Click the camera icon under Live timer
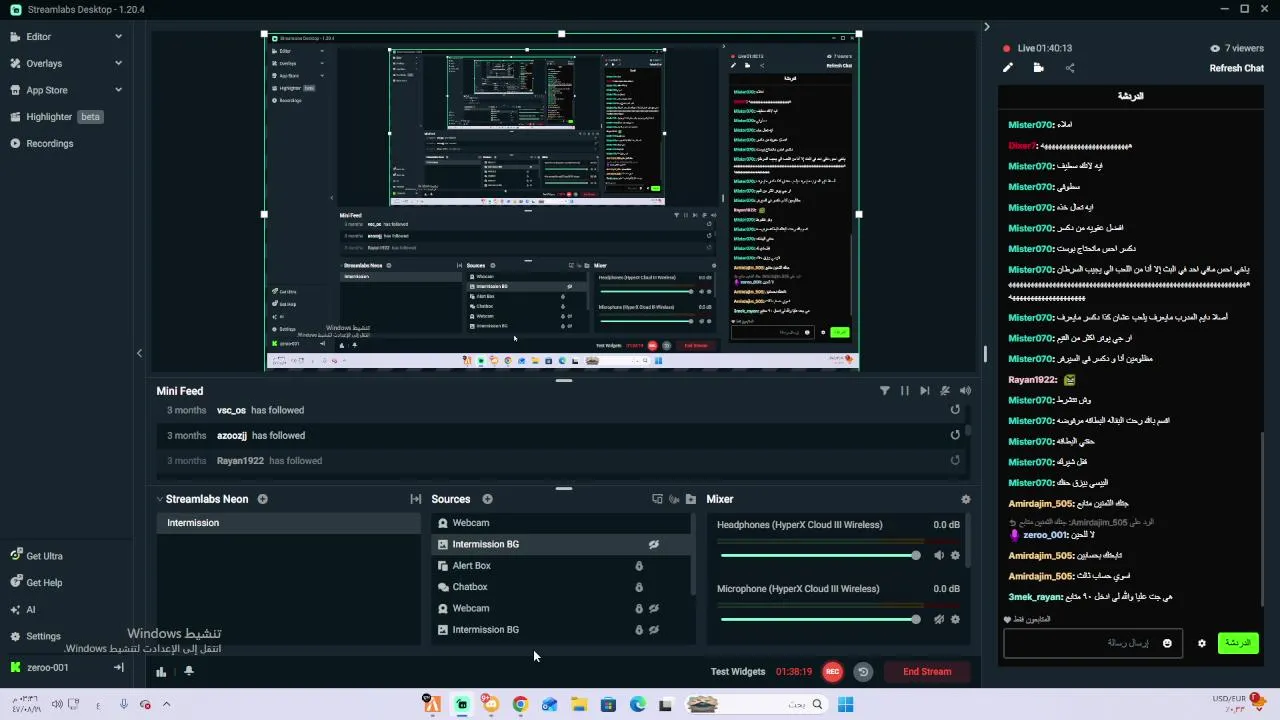Screen dimensions: 1280x720 click(1039, 68)
